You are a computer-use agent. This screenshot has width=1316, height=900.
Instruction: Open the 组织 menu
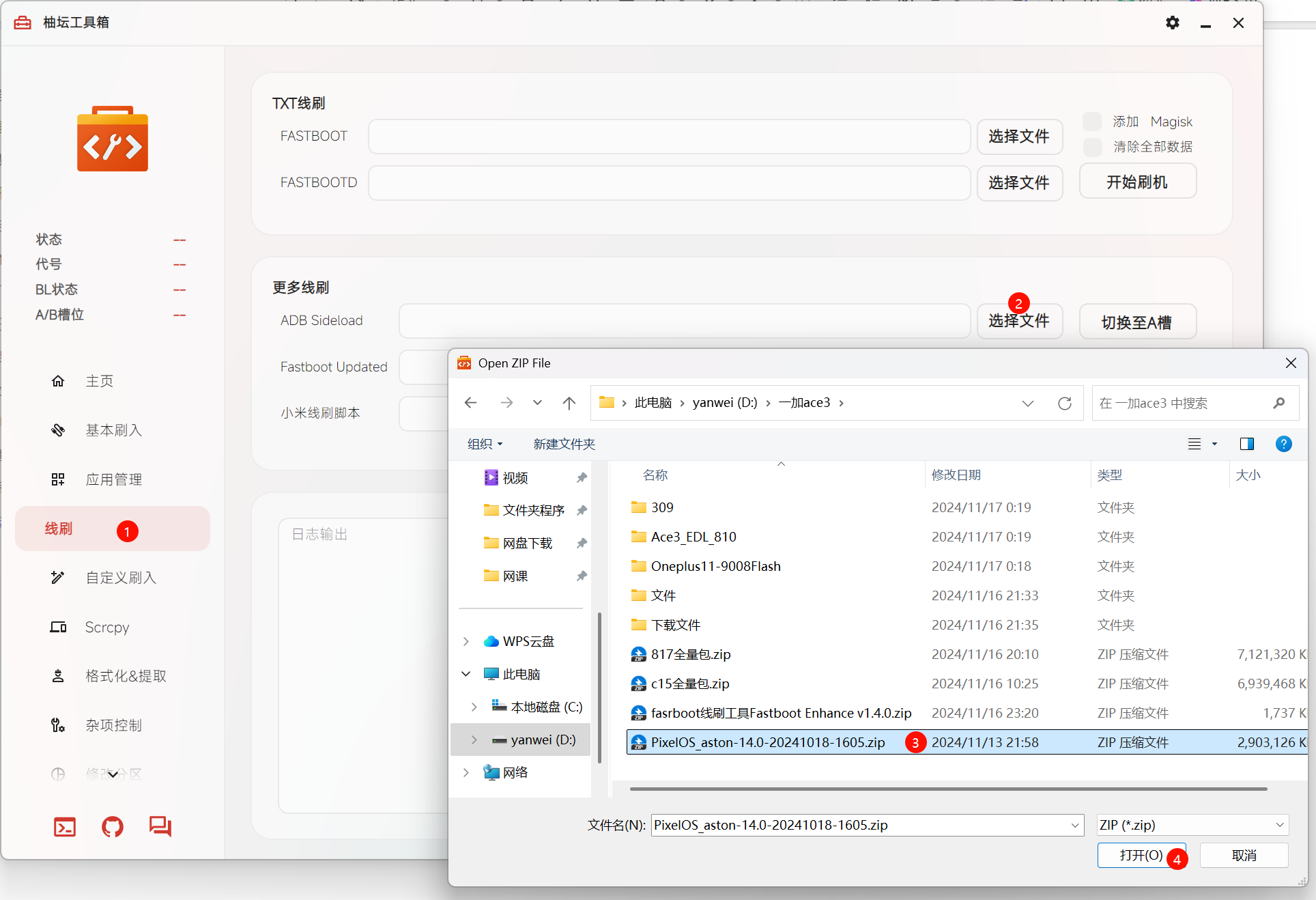[x=485, y=444]
